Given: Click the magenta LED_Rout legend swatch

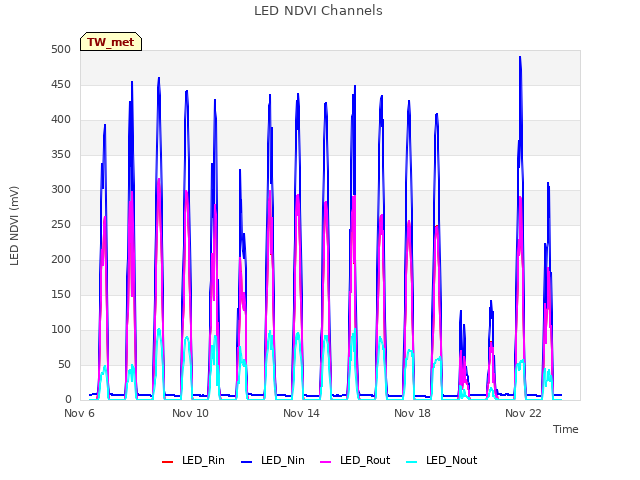Looking at the screenshot, I should [326, 462].
